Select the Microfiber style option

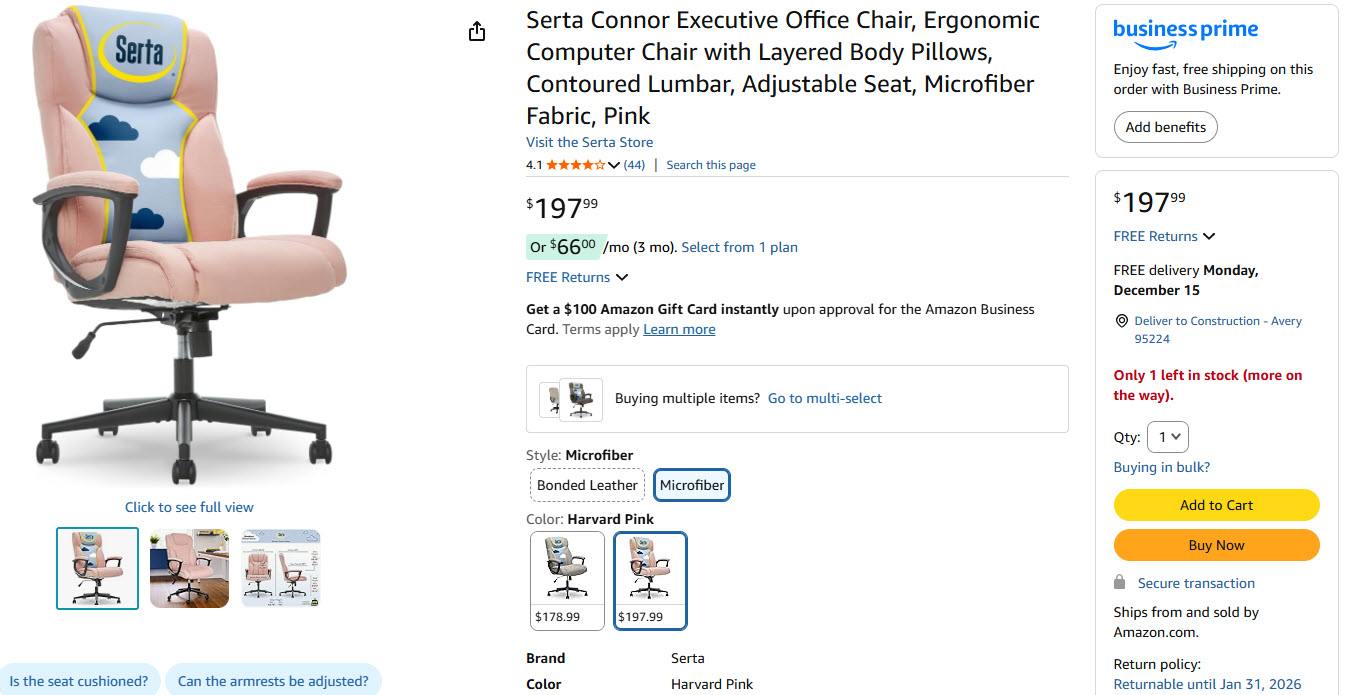tap(692, 485)
